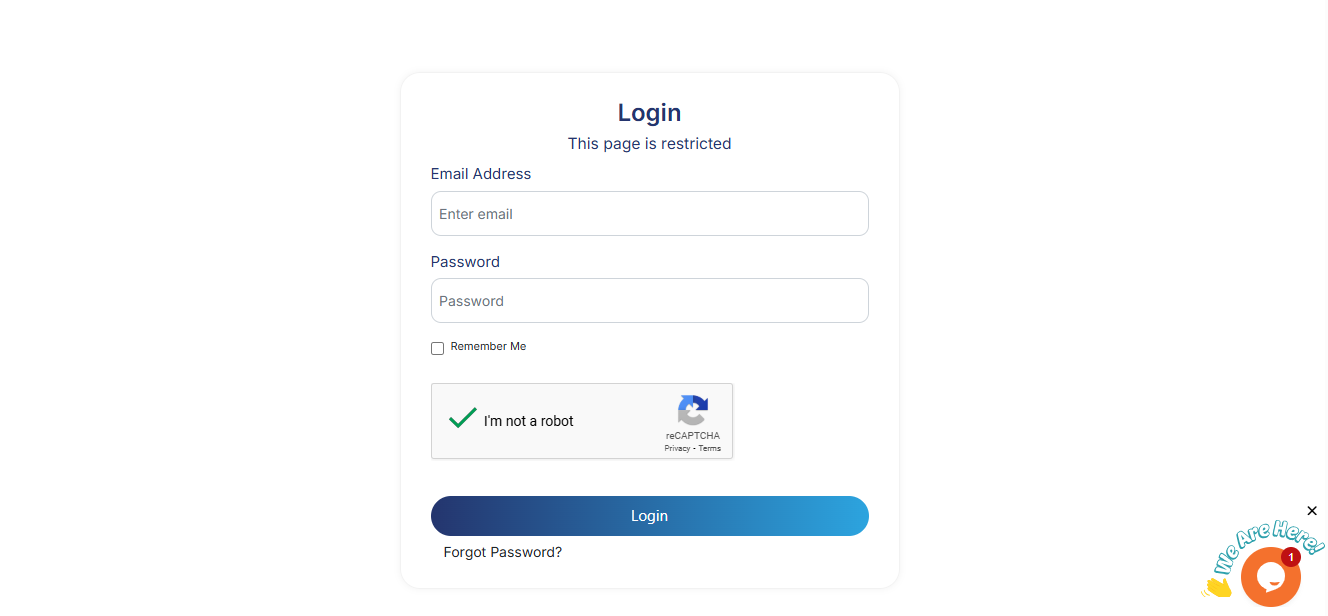Click the red chat notification badge
This screenshot has width=1328, height=616.
1291,557
